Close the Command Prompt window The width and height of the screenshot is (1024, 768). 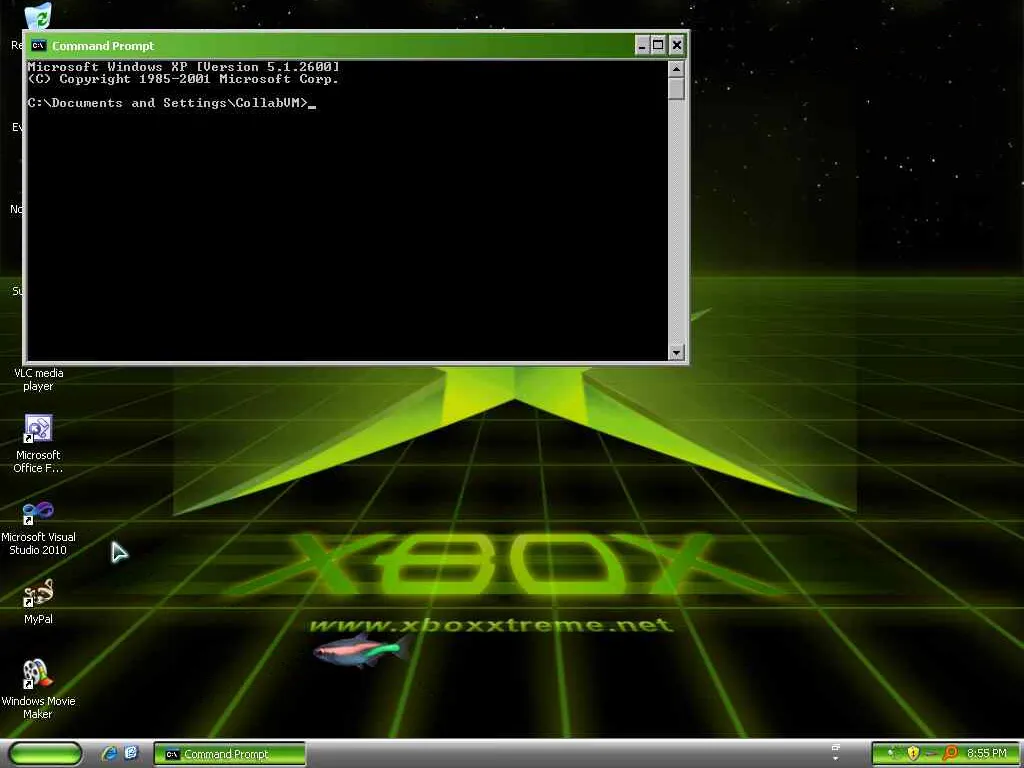677,45
